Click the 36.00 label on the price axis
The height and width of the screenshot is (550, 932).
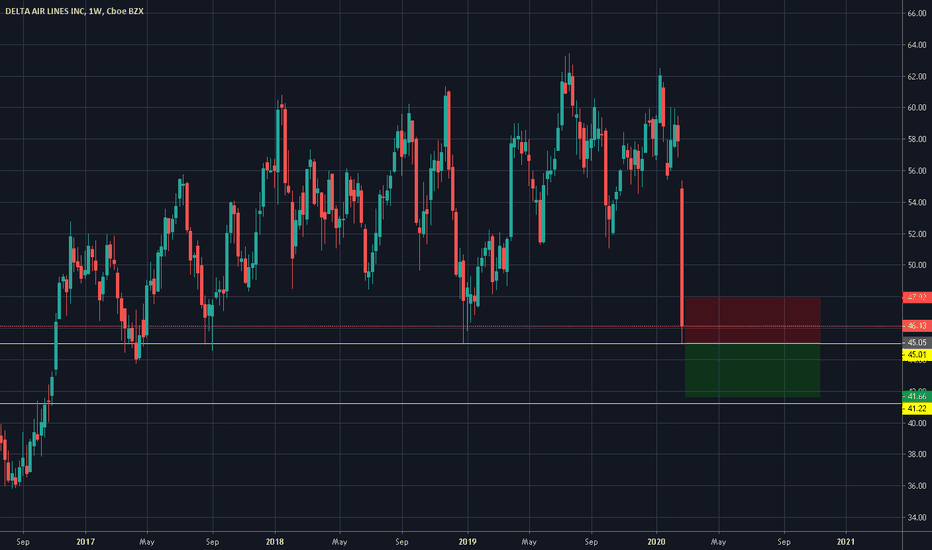917,486
